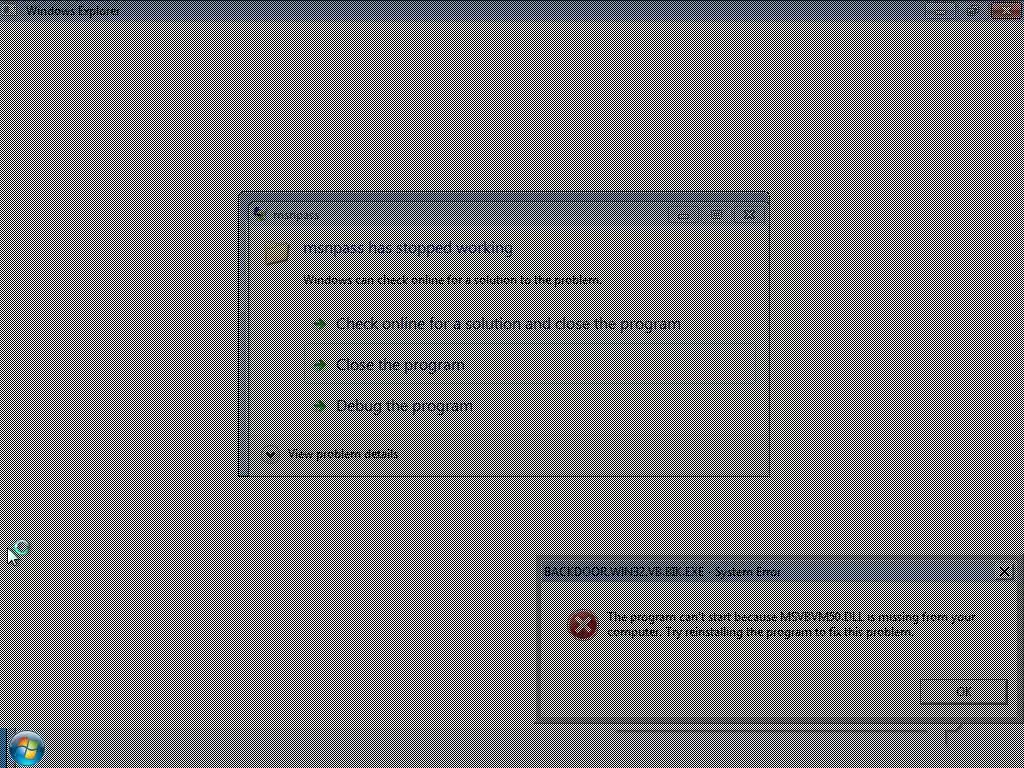Screen dimensions: 1024x768
Task: Check online for a solution and close the program
Action: click(530, 324)
